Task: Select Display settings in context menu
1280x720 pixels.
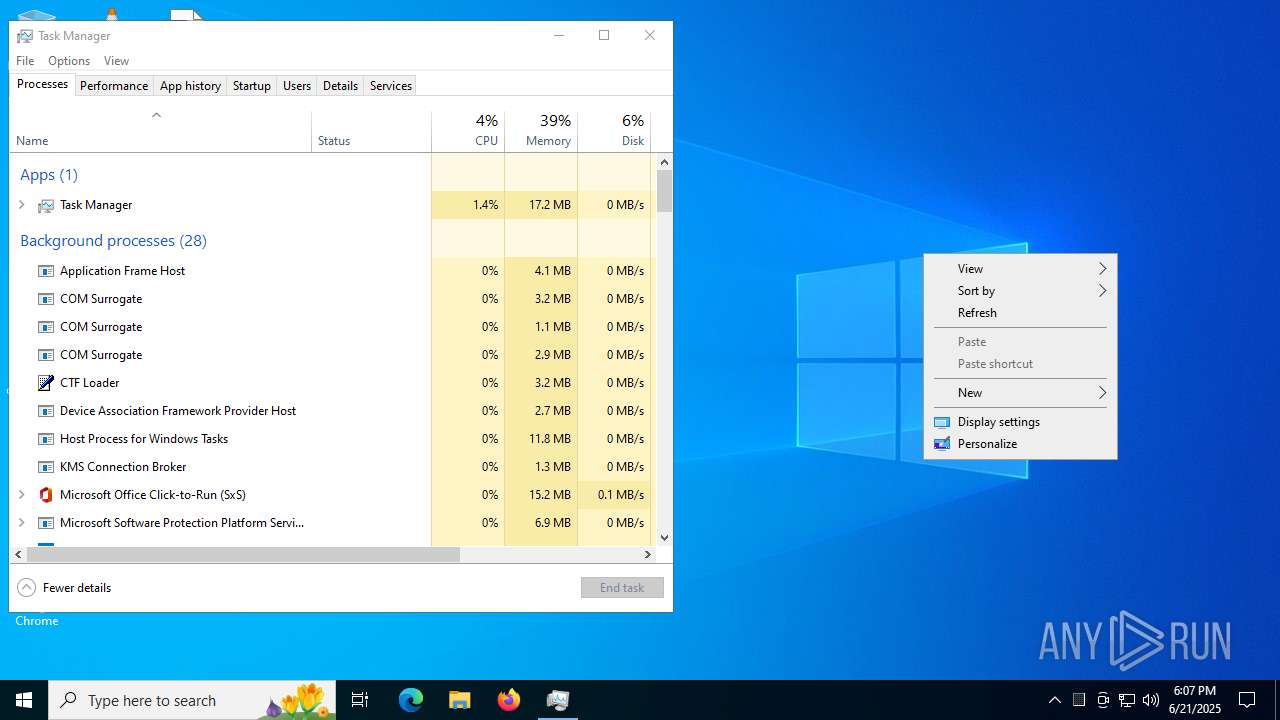Action: [x=1020, y=422]
